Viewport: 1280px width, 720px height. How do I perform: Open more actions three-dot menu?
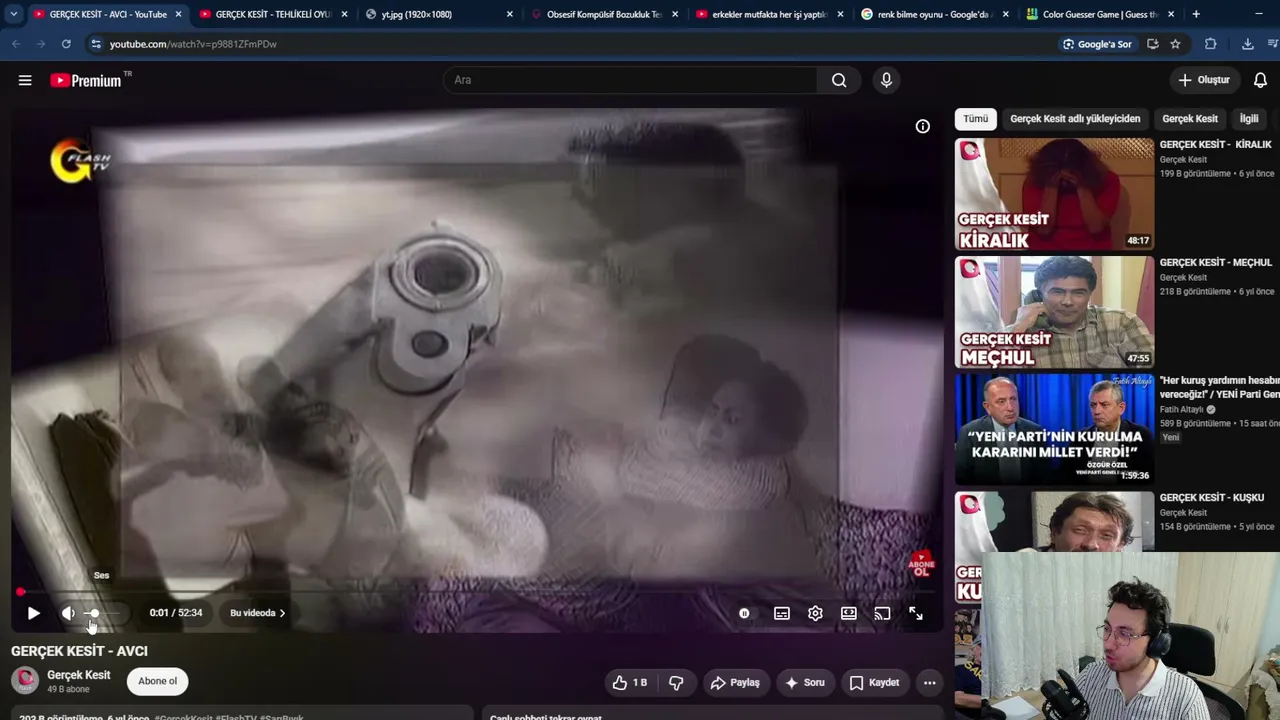[x=930, y=682]
